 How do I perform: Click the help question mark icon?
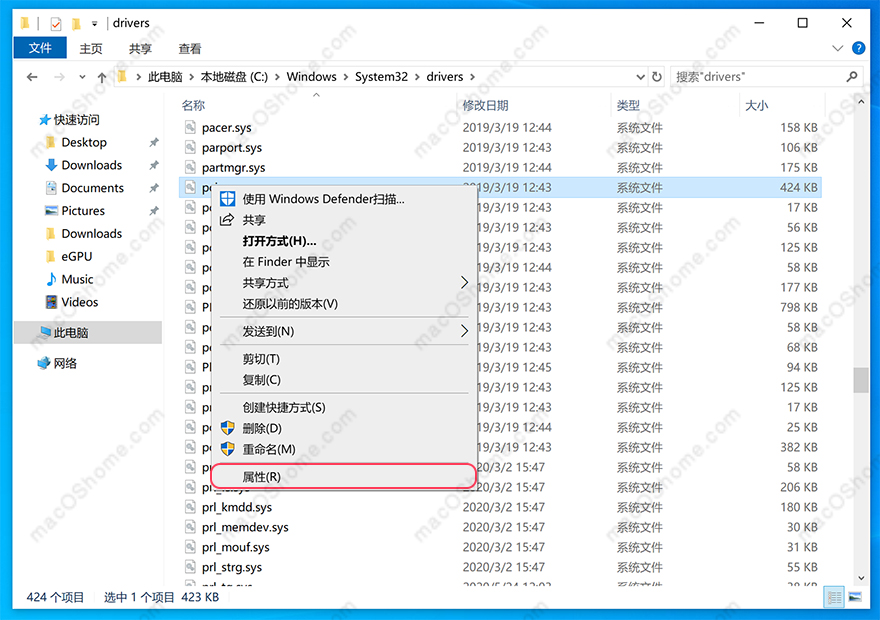coord(859,48)
